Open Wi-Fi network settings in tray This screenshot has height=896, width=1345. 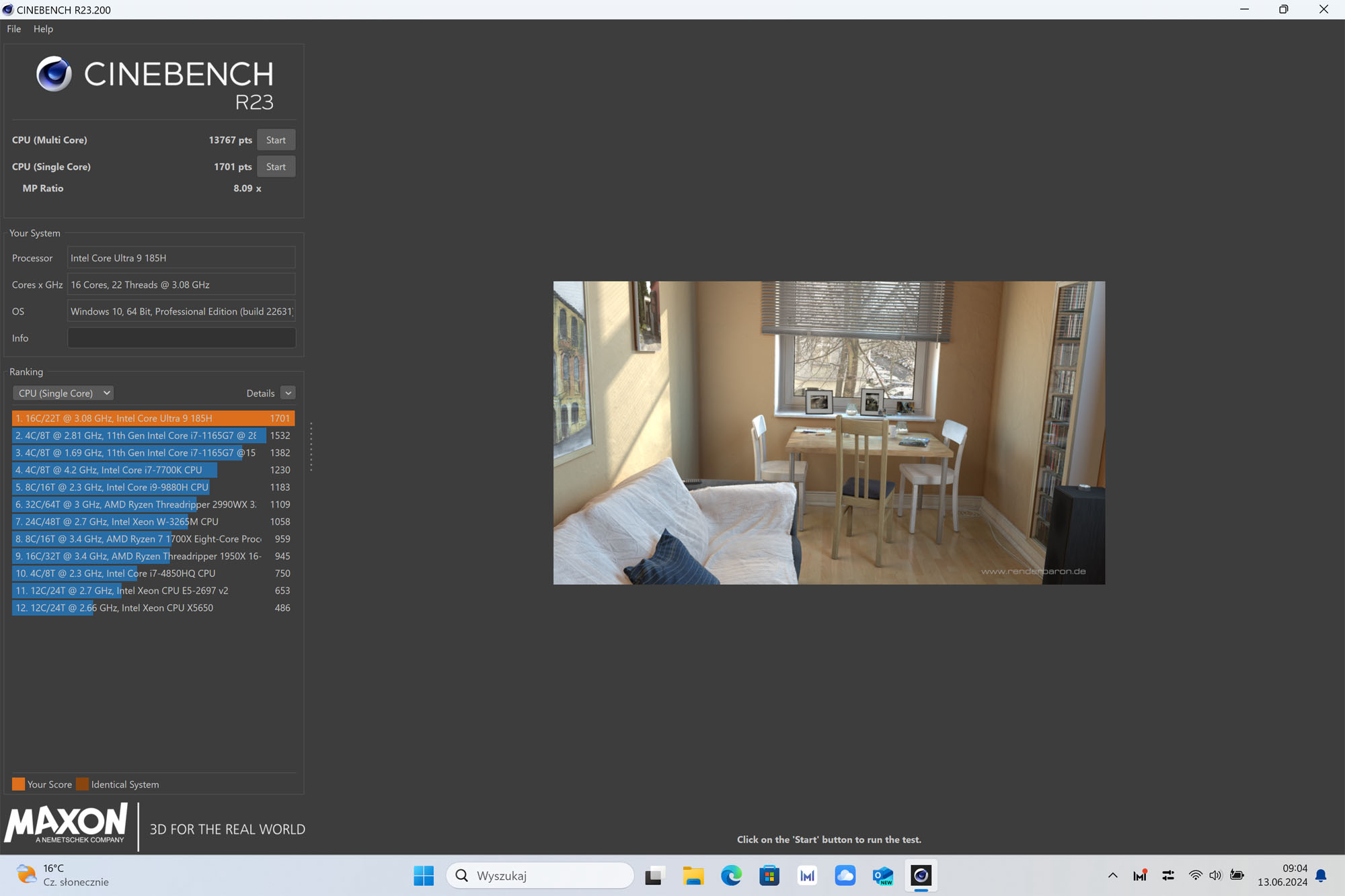click(1195, 875)
